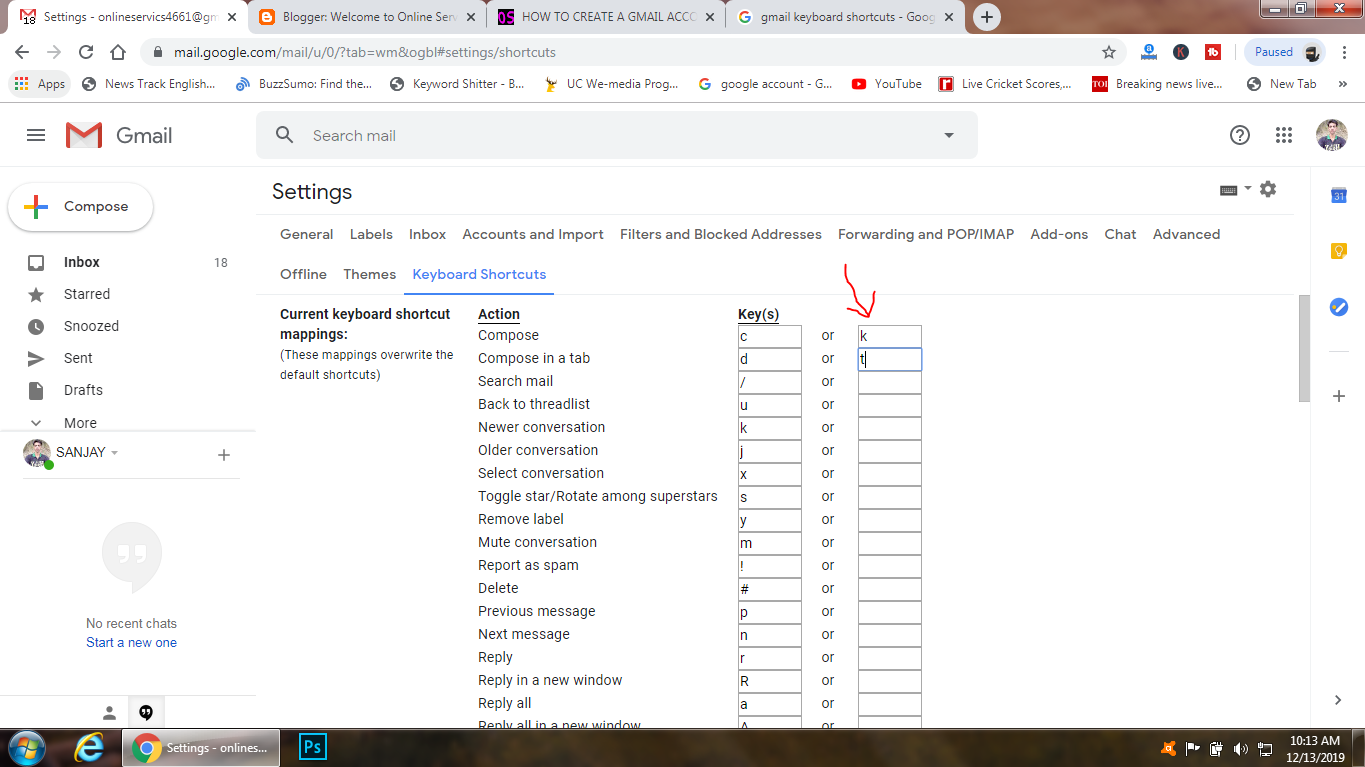Collapse the More section in sidebar

point(36,422)
